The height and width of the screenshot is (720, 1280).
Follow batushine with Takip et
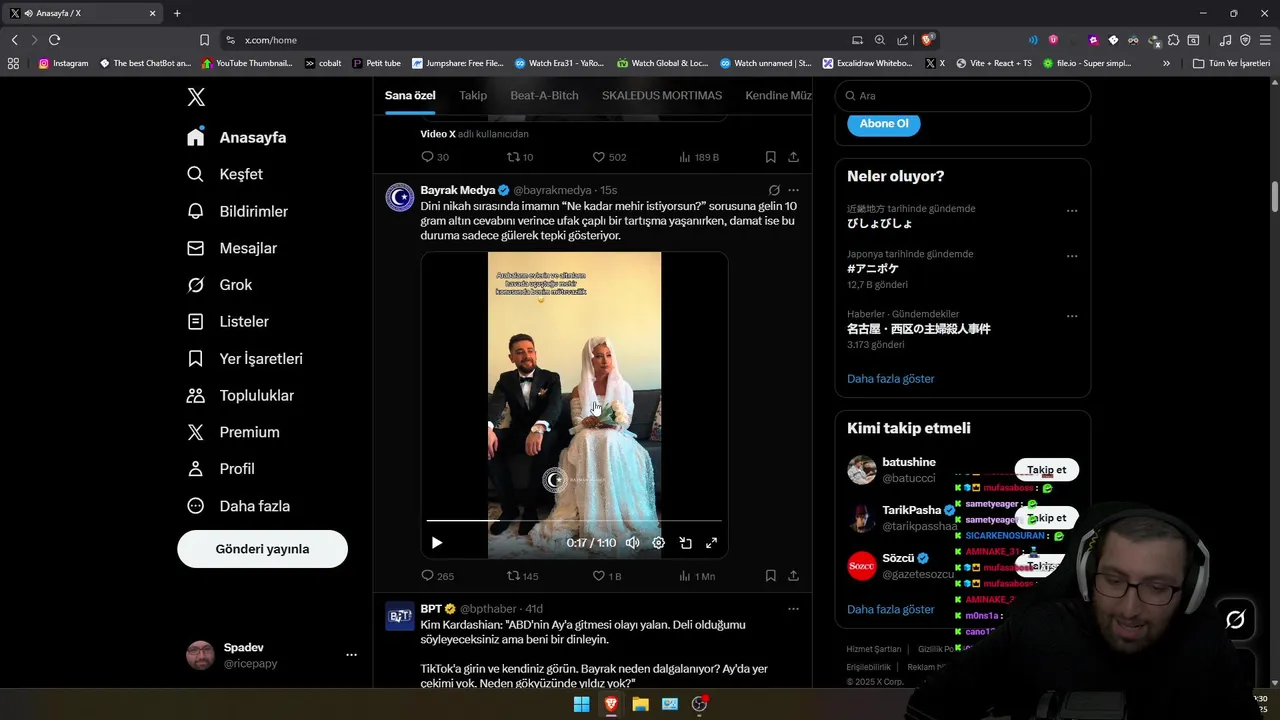1047,470
